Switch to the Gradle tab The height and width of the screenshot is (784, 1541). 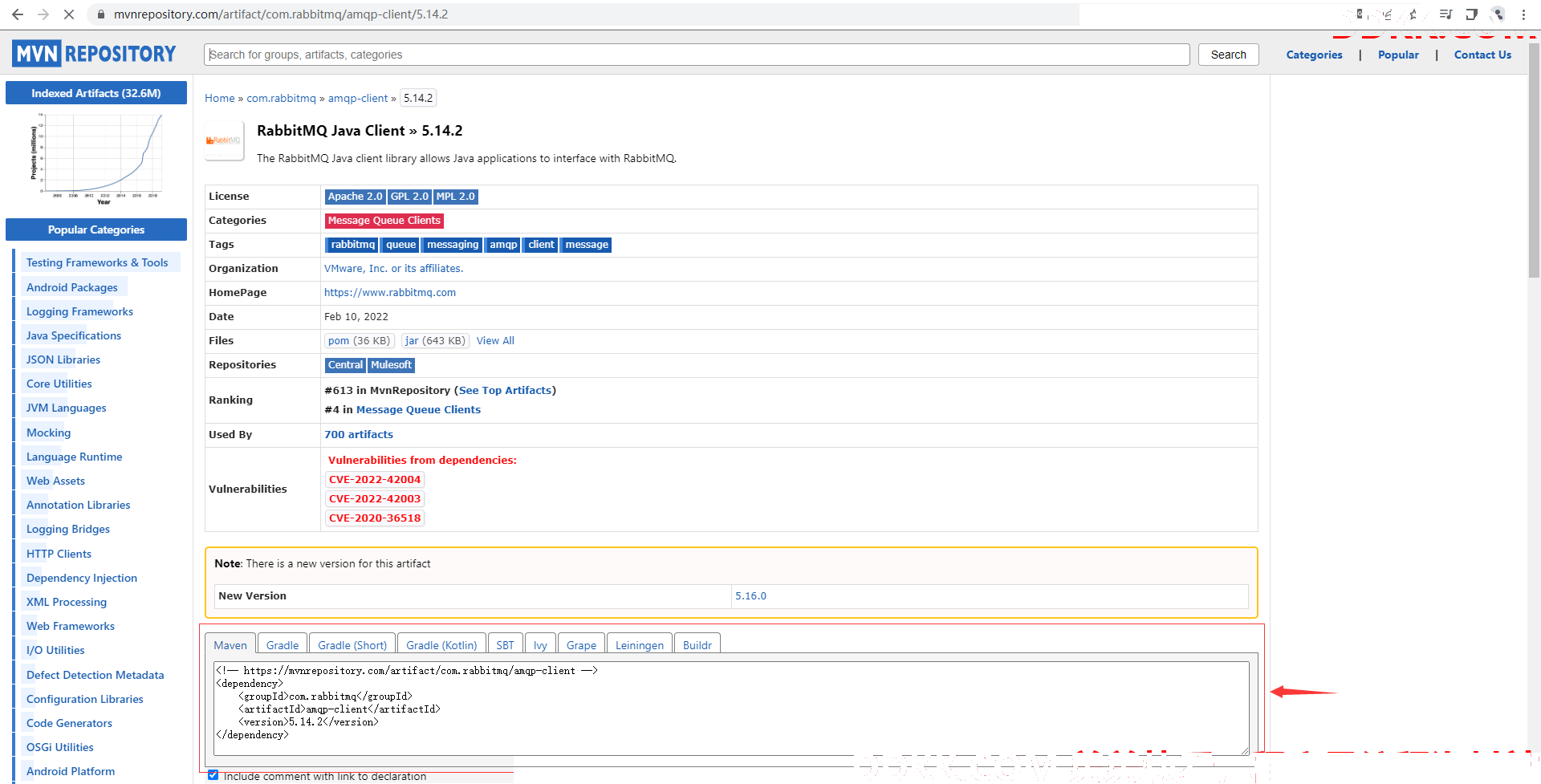click(x=283, y=645)
